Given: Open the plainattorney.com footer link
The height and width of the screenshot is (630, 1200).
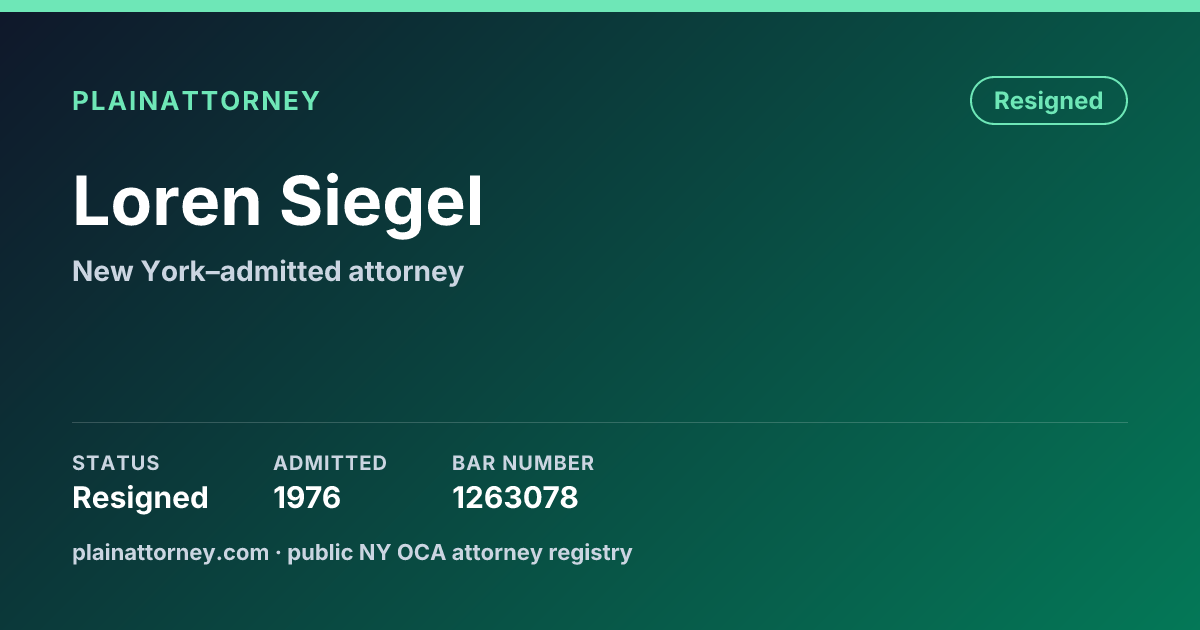Looking at the screenshot, I should (170, 552).
